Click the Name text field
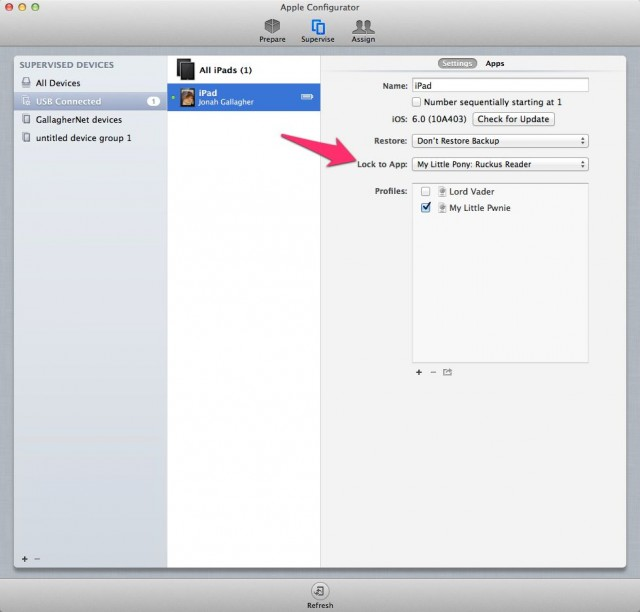640x612 pixels. [x=500, y=85]
